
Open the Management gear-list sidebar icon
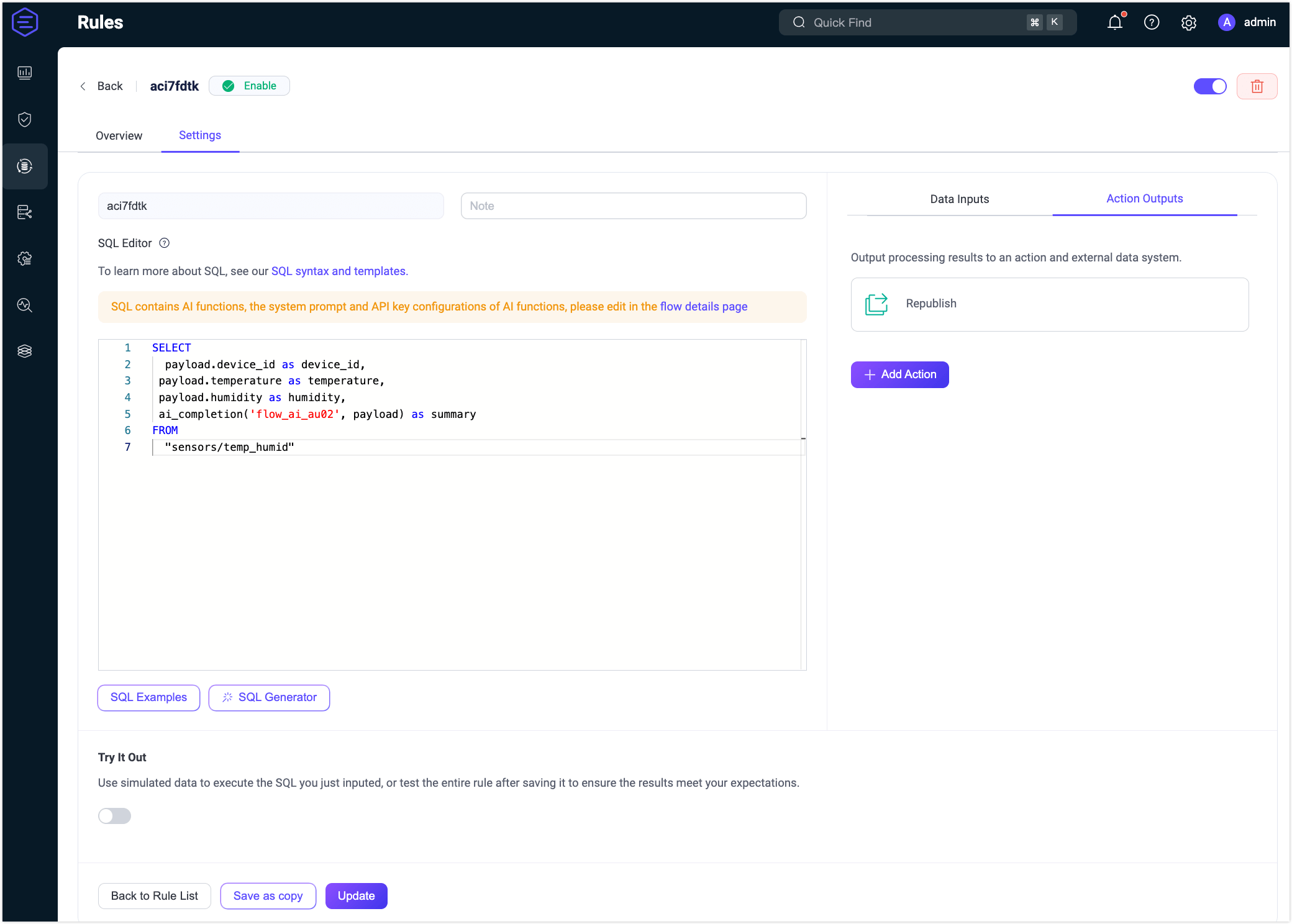(x=25, y=259)
